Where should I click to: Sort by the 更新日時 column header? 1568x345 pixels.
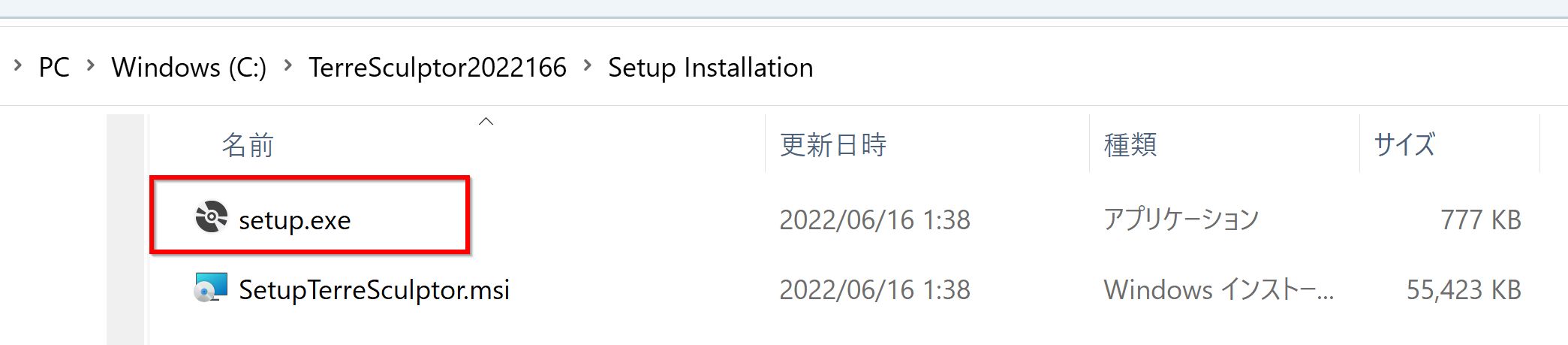(x=833, y=144)
